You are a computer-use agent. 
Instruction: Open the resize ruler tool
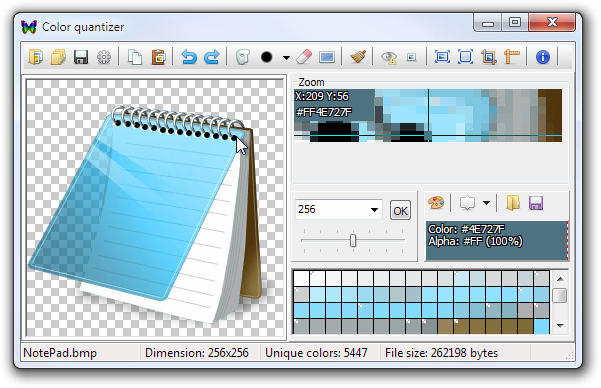pos(511,57)
